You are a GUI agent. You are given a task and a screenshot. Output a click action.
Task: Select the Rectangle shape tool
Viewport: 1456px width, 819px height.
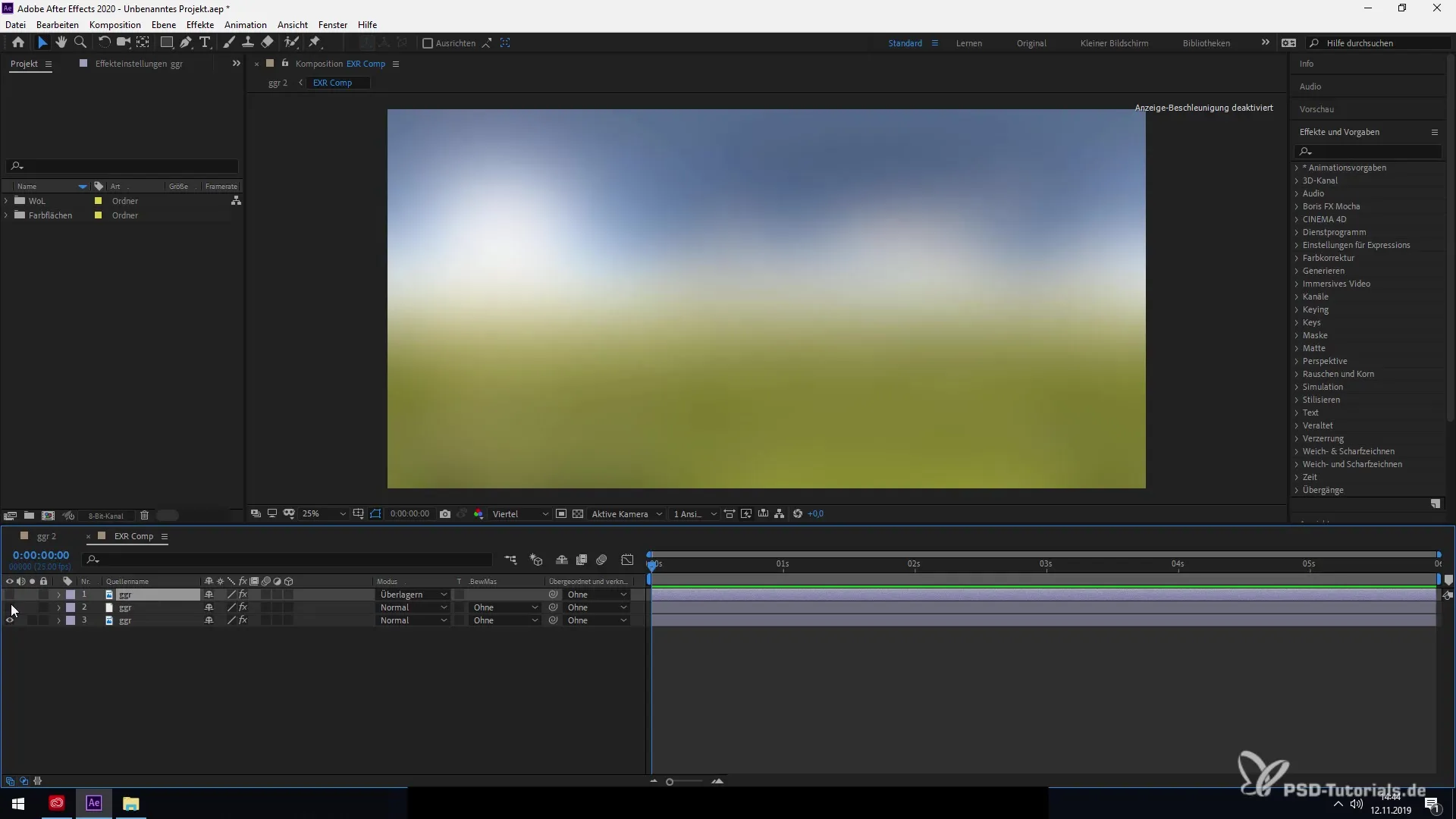click(166, 42)
